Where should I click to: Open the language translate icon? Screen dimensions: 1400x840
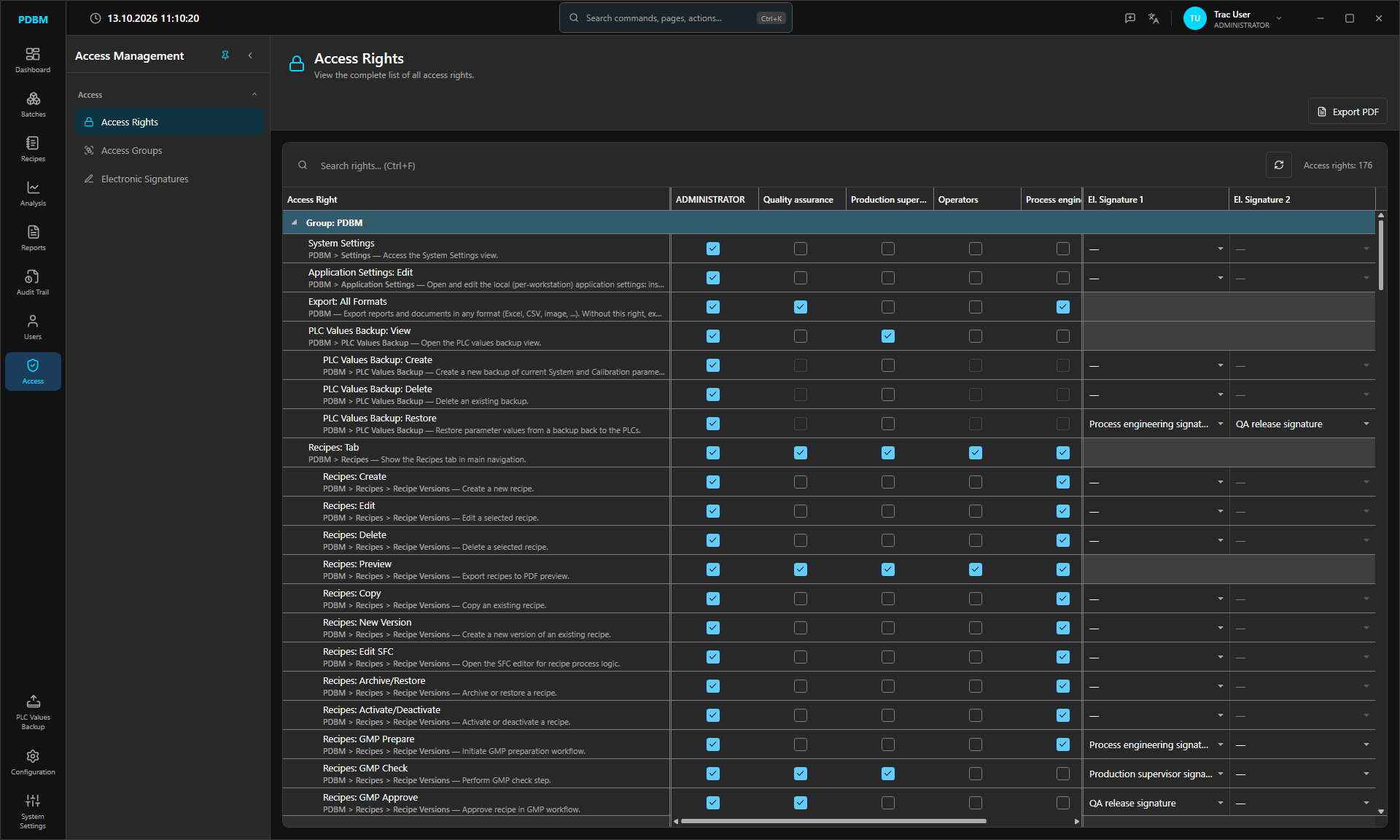(1154, 18)
